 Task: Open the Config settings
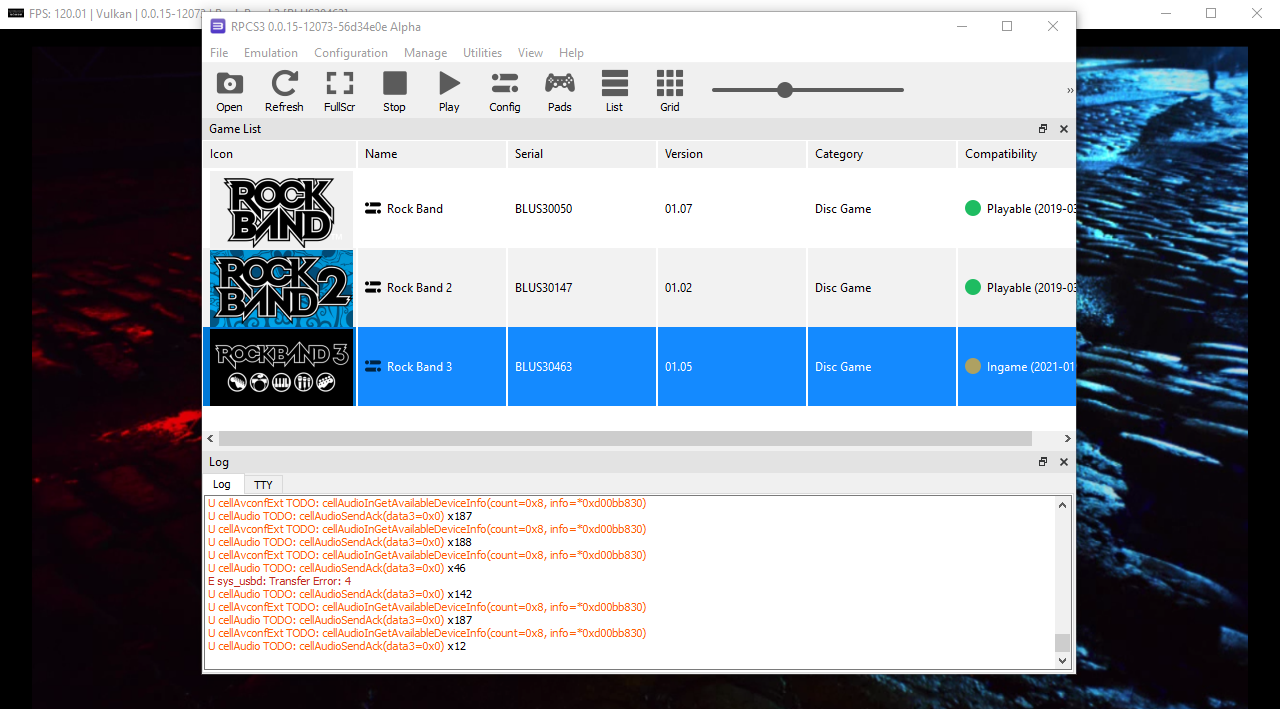tap(504, 91)
